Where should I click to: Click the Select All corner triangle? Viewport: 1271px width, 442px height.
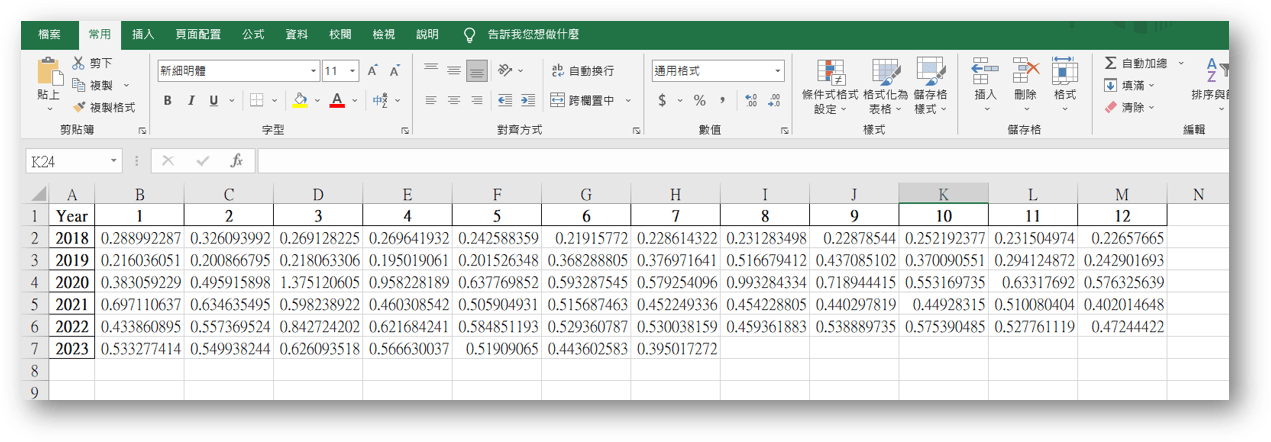39,194
